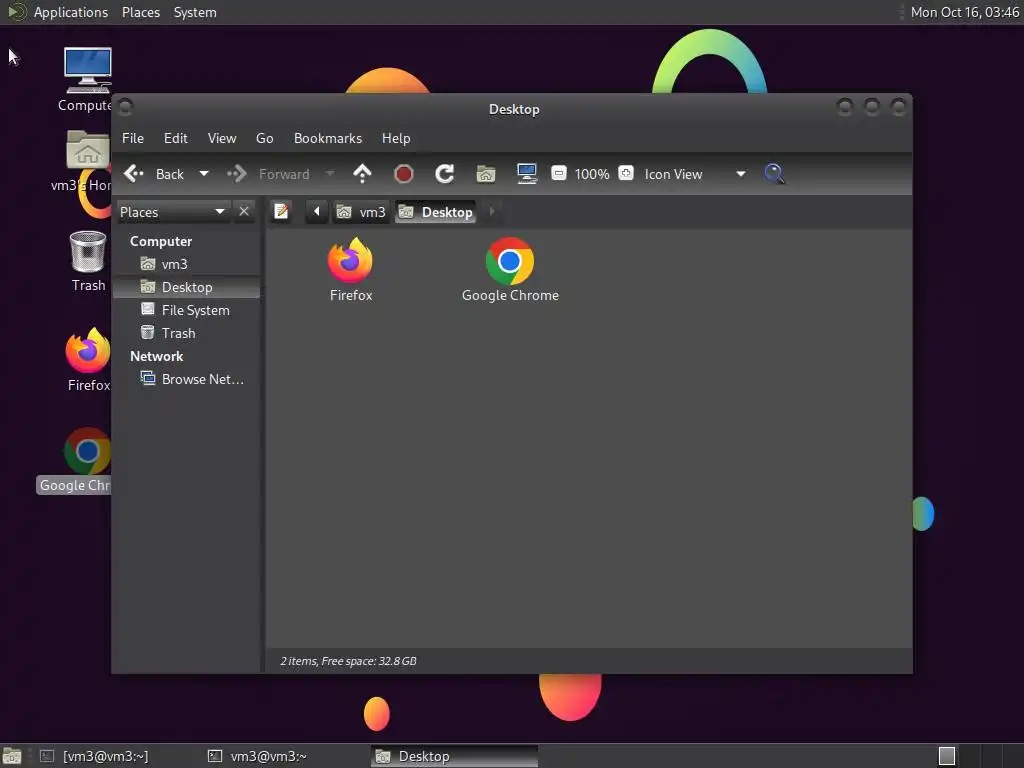
Task: Reset zoom by clicking 100%
Action: pyautogui.click(x=592, y=174)
